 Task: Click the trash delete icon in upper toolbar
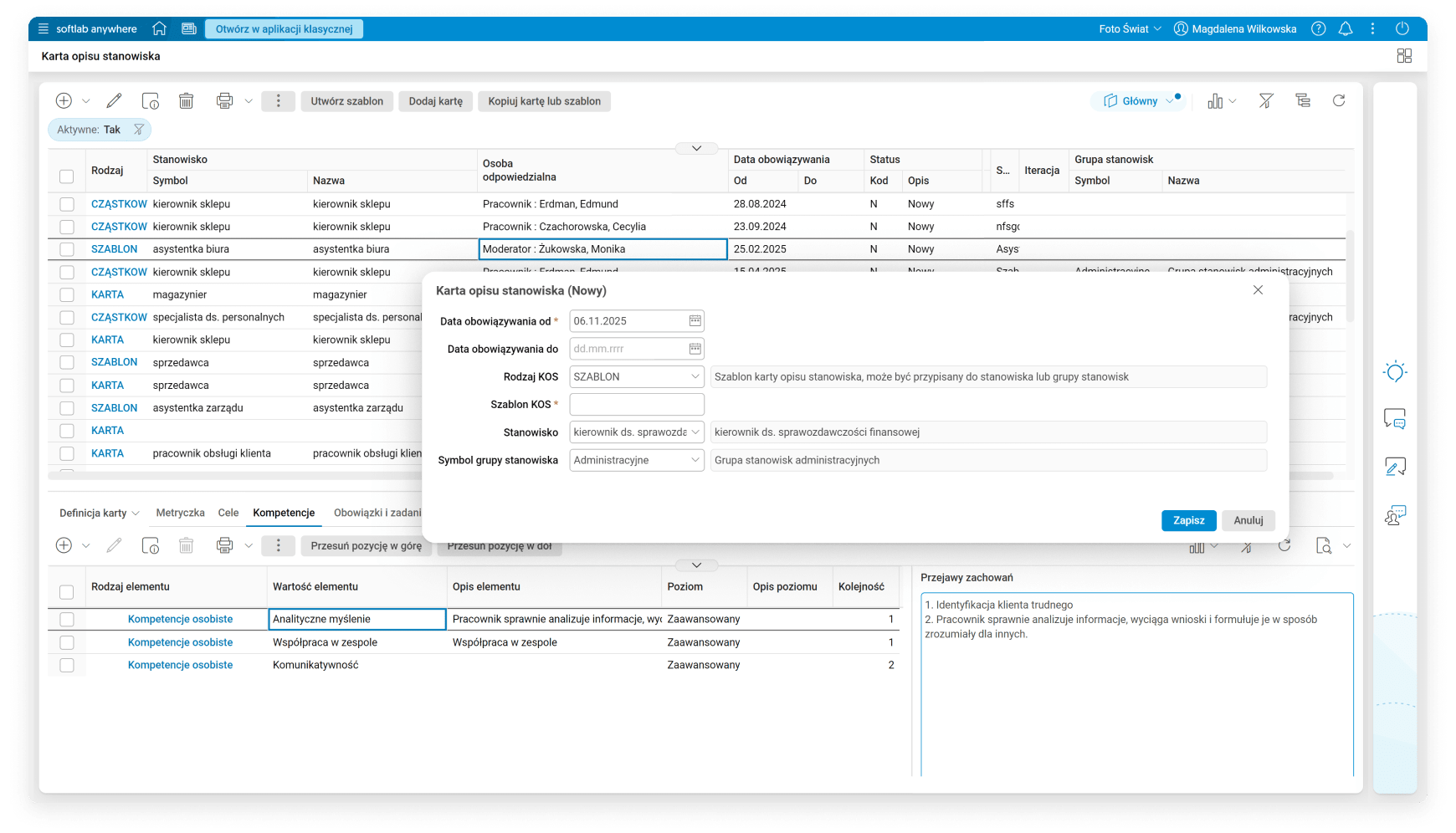[186, 101]
